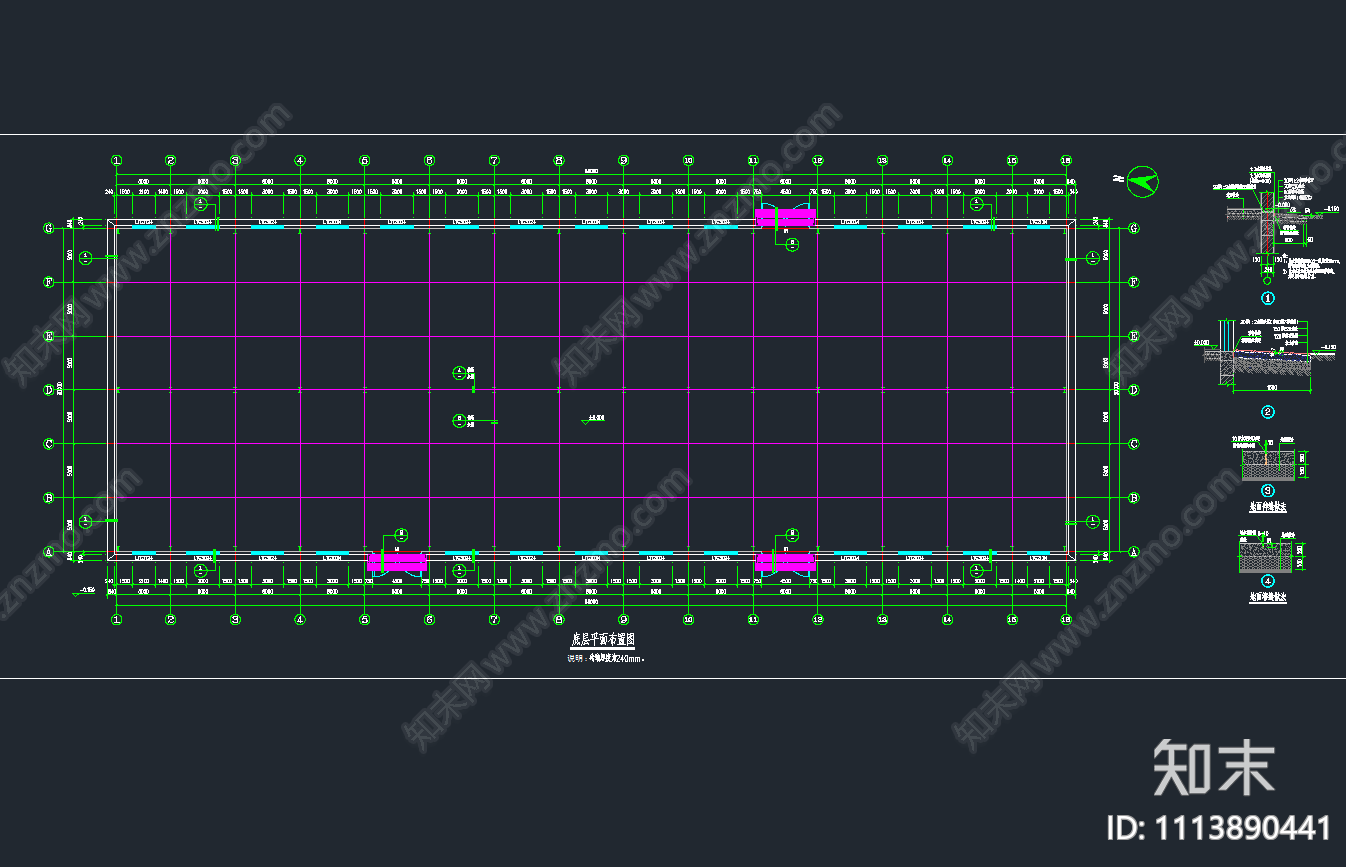
Task: Click axis bubble A on the left side
Action: pyautogui.click(x=48, y=551)
